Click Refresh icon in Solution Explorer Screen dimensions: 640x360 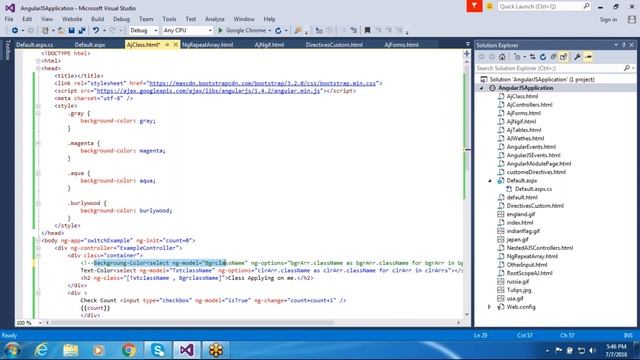click(x=543, y=57)
